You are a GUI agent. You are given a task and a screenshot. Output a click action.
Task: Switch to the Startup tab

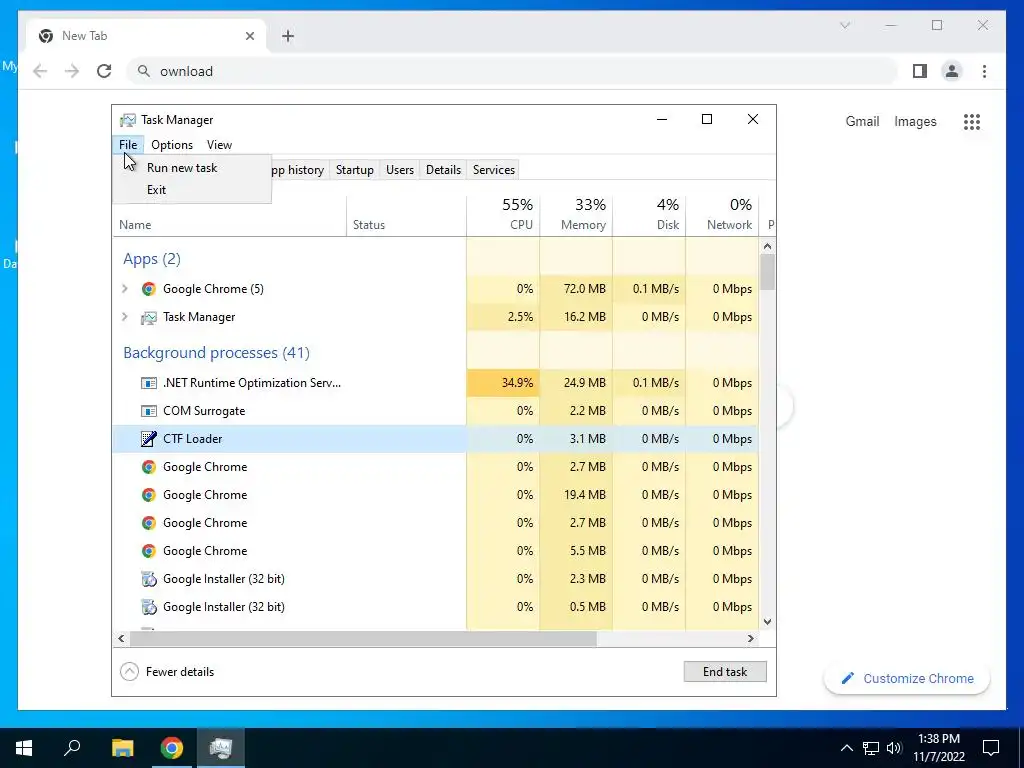(355, 170)
